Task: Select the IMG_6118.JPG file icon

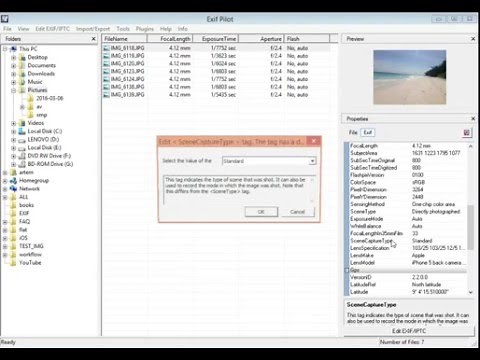Action: click(x=106, y=48)
